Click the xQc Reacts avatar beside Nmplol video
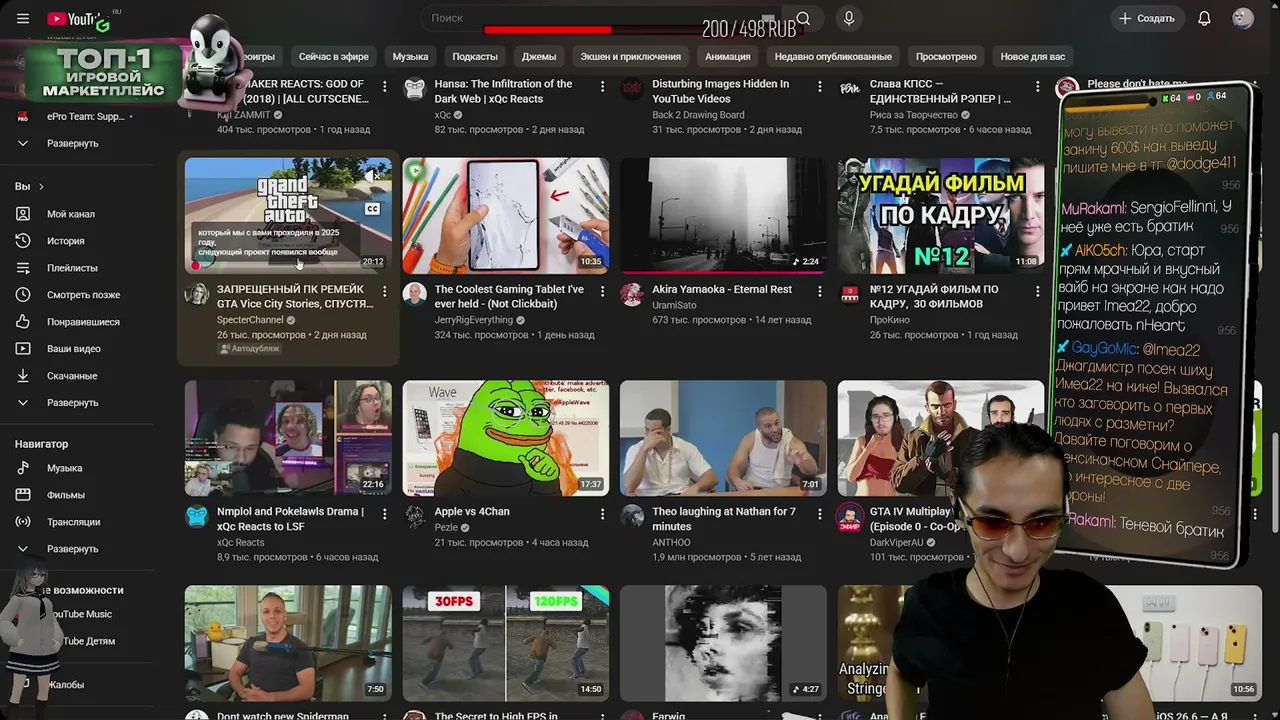Viewport: 1280px width, 720px height. pyautogui.click(x=197, y=516)
